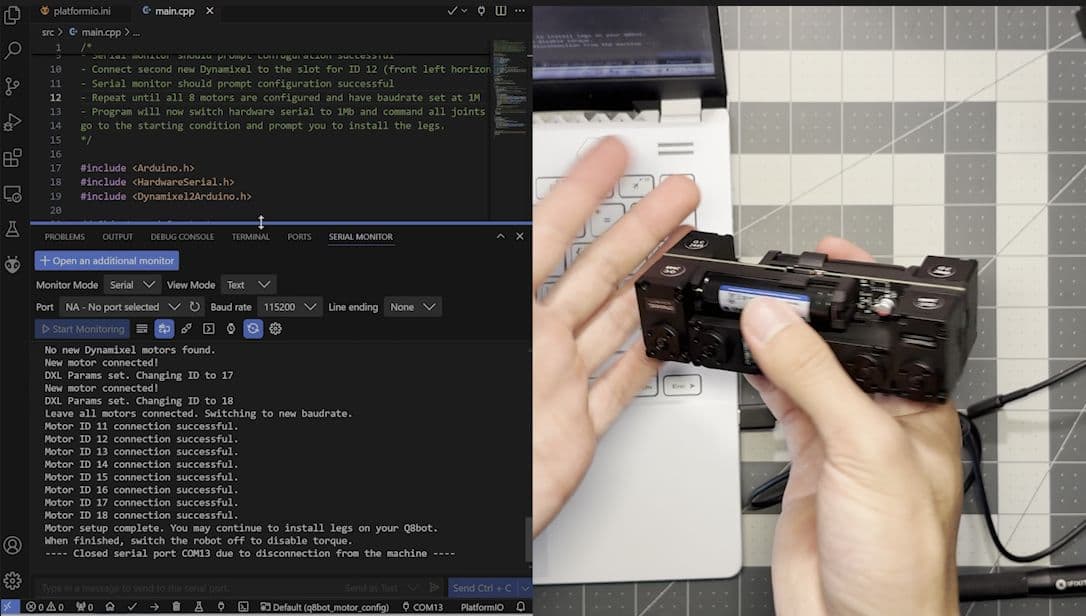Screen dimensions: 1086x616
Task: Switch to the TERMINAL panel tab
Action: (x=251, y=237)
